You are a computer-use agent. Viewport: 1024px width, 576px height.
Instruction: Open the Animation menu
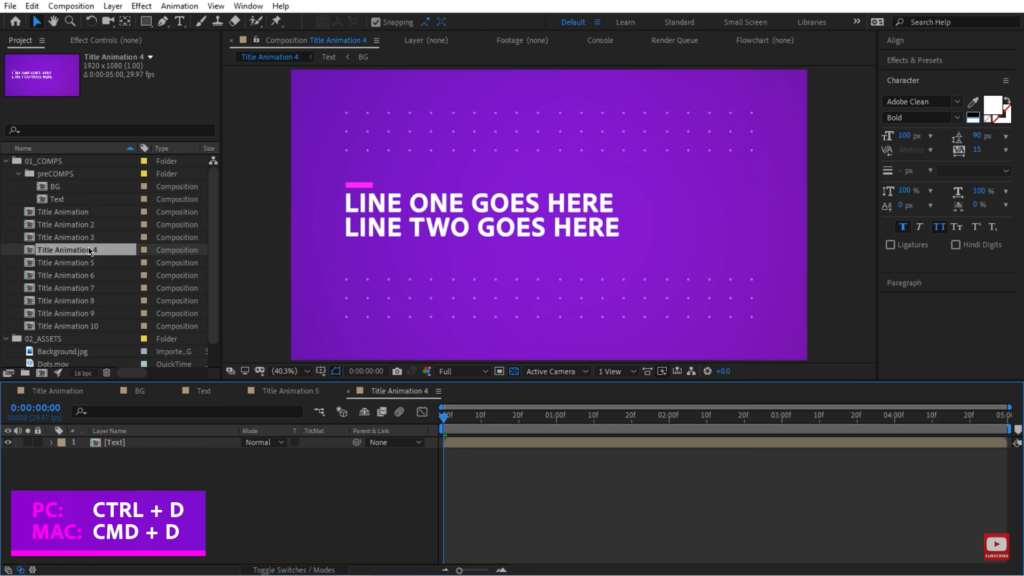[179, 6]
